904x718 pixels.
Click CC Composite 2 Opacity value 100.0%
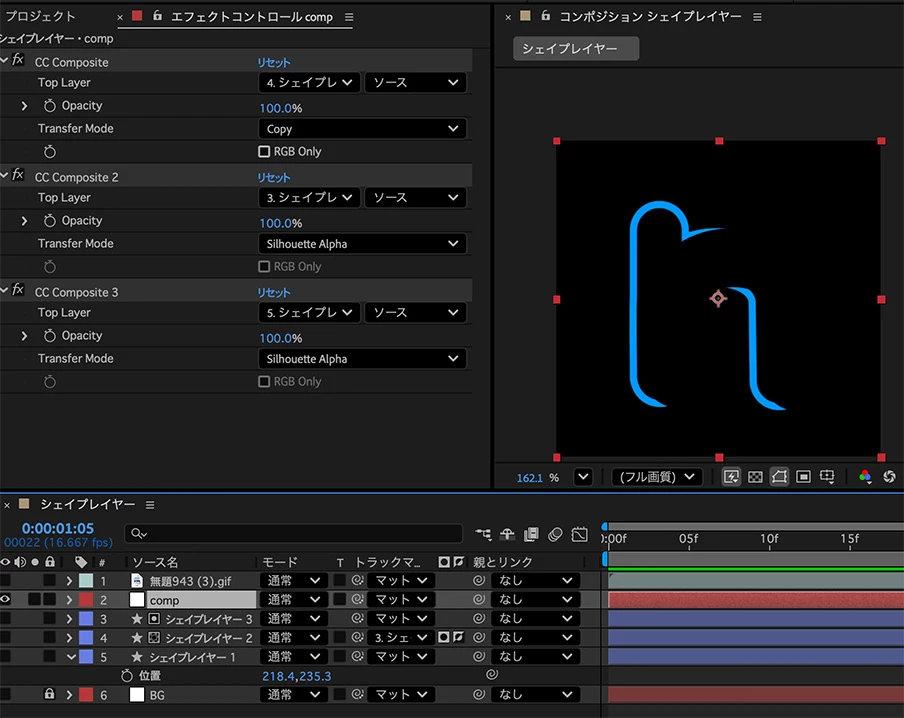pyautogui.click(x=281, y=223)
